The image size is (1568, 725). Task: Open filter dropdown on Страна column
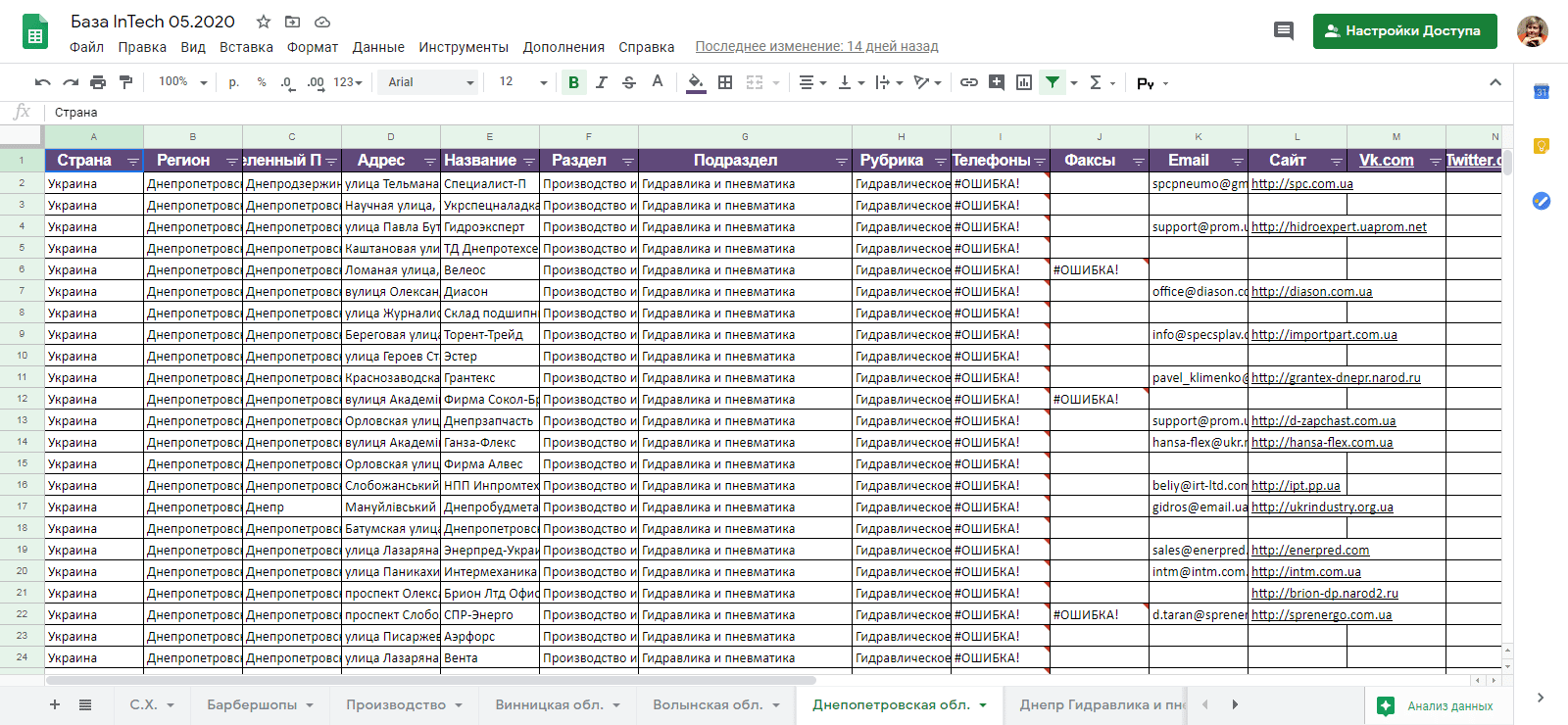tap(133, 161)
